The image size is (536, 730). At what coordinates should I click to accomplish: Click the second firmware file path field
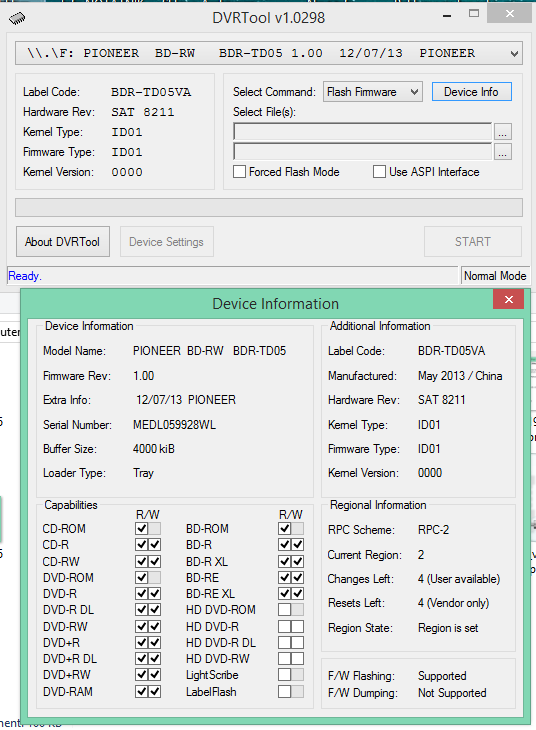click(362, 152)
